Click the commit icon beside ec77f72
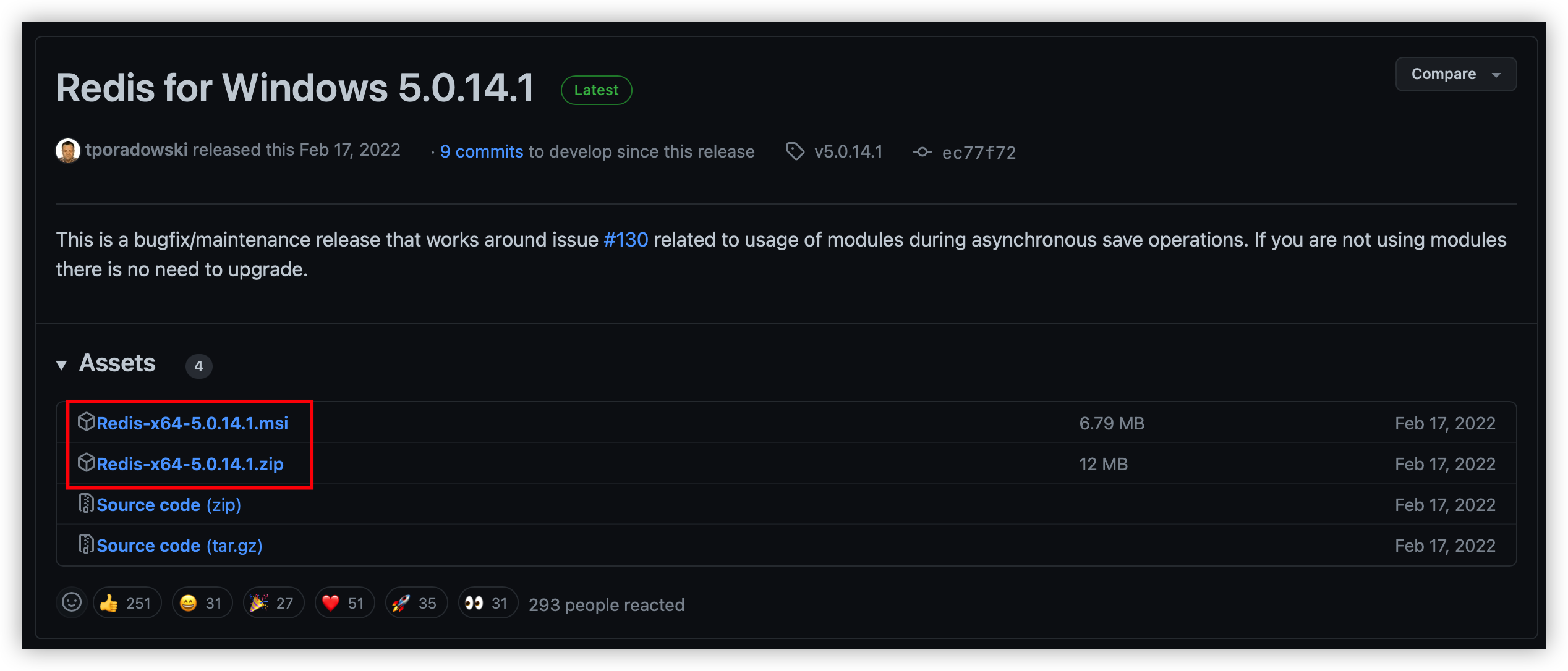This screenshot has height=671, width=1568. pyautogui.click(x=922, y=152)
